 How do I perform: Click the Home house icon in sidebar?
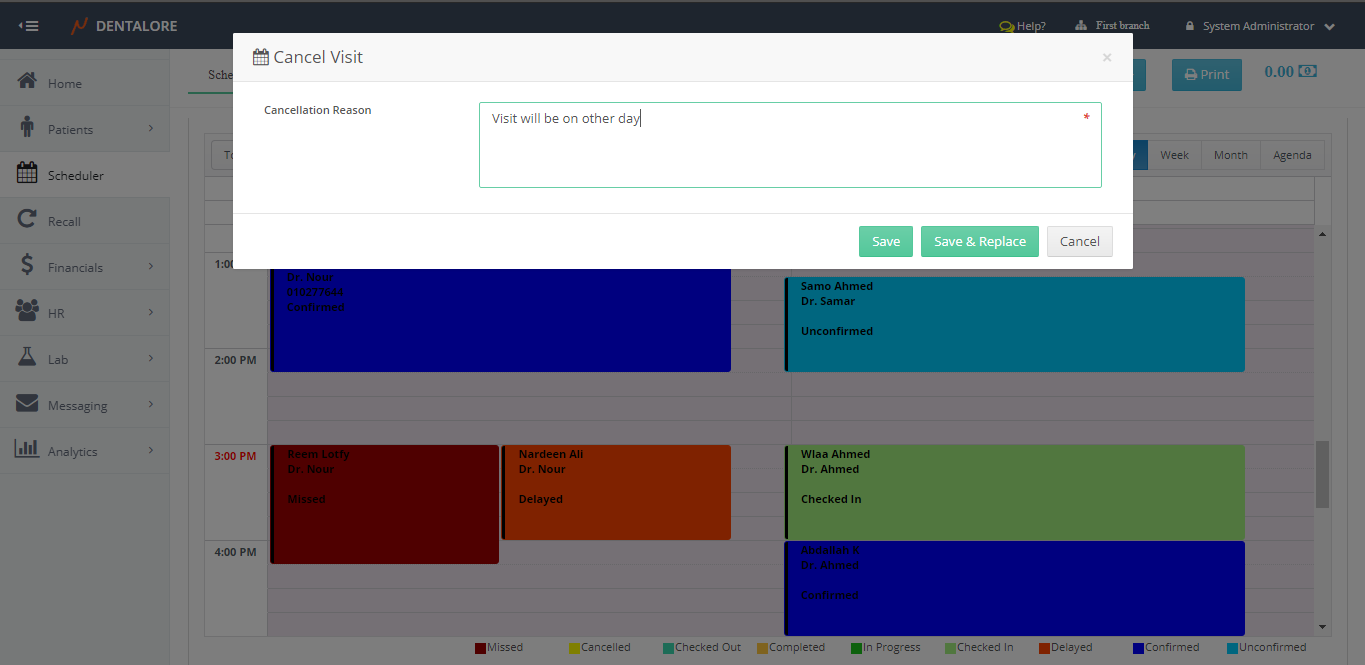(27, 82)
